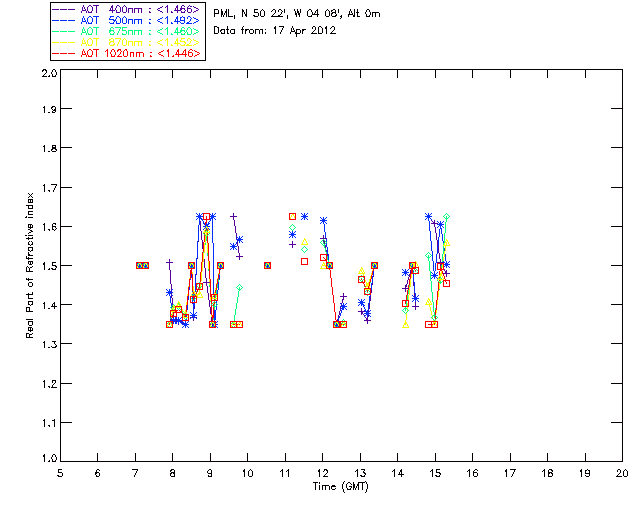Select the 'Data from: 17 Apr 2012' text

pyautogui.click(x=275, y=30)
